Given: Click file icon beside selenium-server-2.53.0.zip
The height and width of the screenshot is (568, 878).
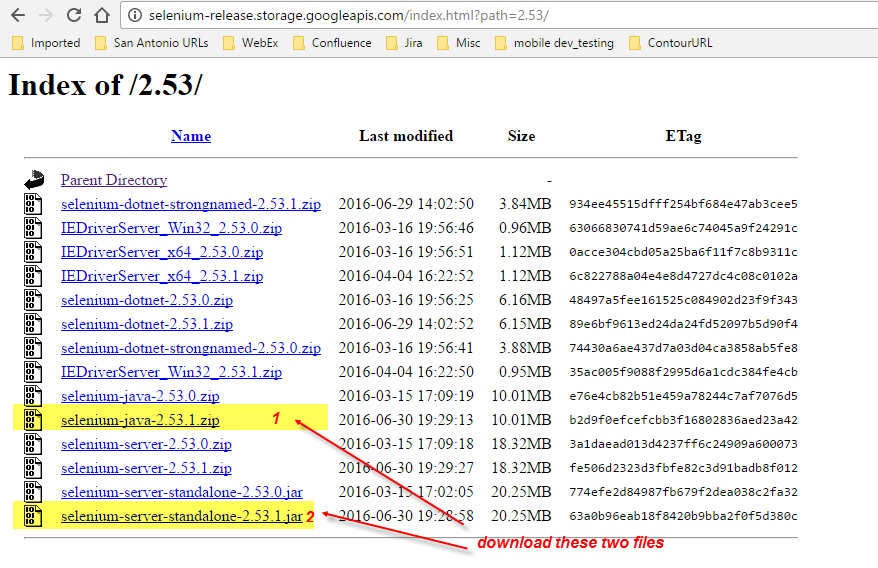Looking at the screenshot, I should pyautogui.click(x=33, y=444).
